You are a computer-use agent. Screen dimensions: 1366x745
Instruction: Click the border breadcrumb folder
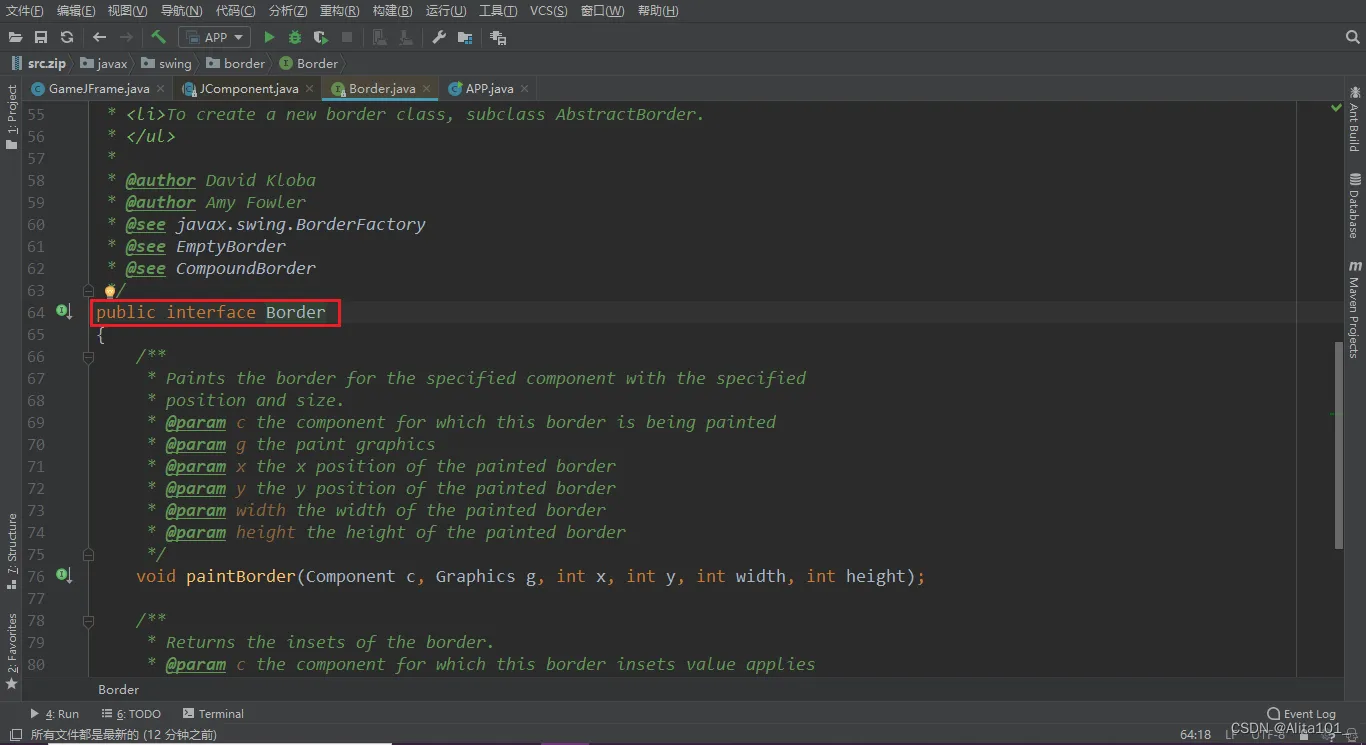point(236,63)
